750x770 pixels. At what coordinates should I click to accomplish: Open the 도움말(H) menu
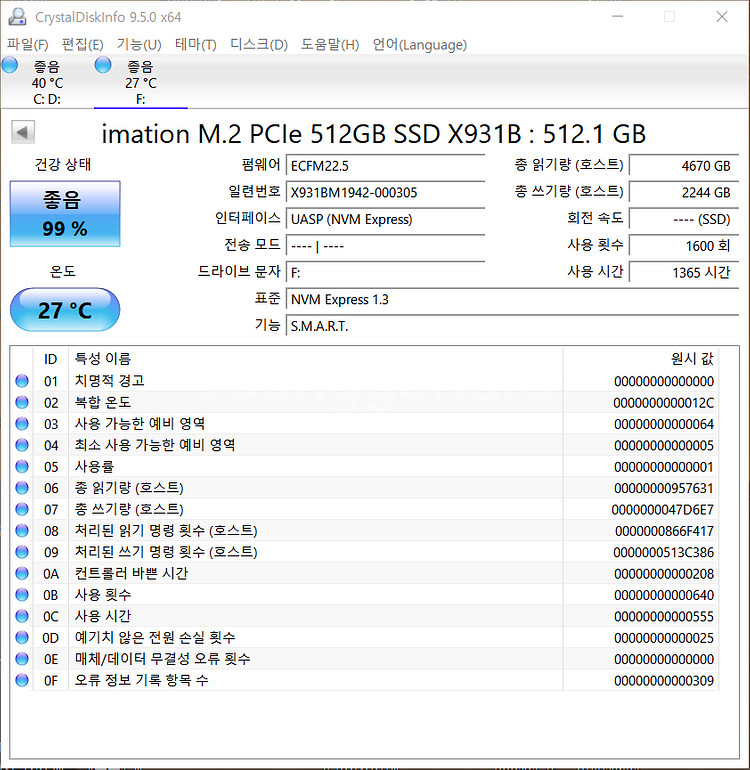click(330, 45)
